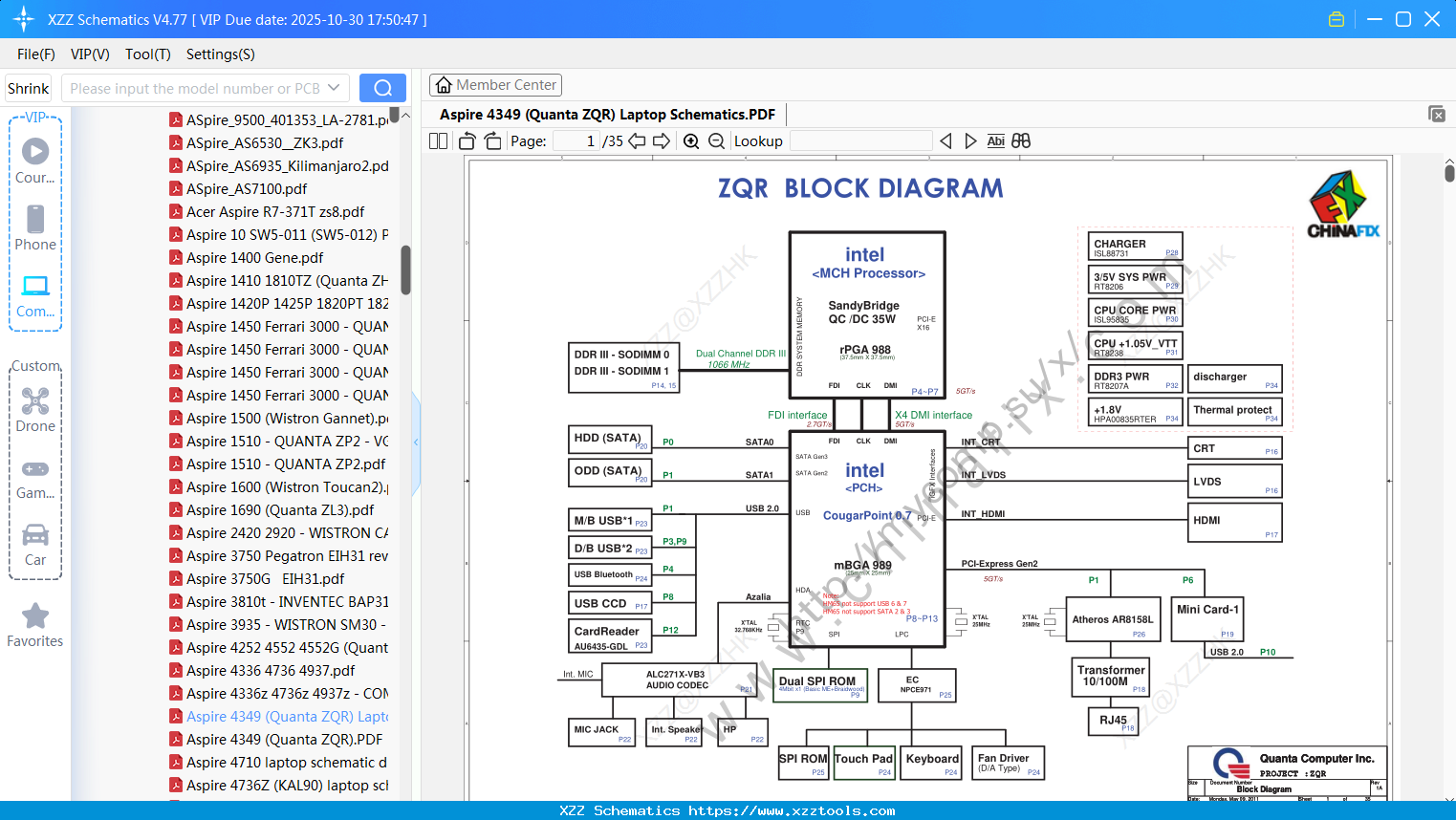Screen dimensions: 1456x820
Task: Open the xzztools.com link in the status bar
Action: click(793, 810)
